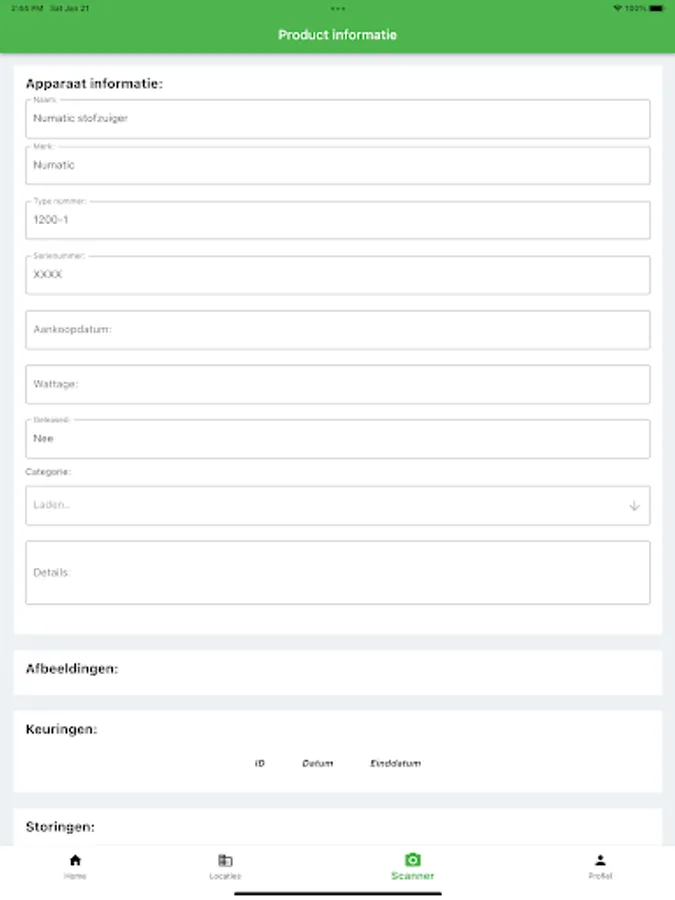Click the Merk input field
The height and width of the screenshot is (900, 675).
(x=337, y=166)
